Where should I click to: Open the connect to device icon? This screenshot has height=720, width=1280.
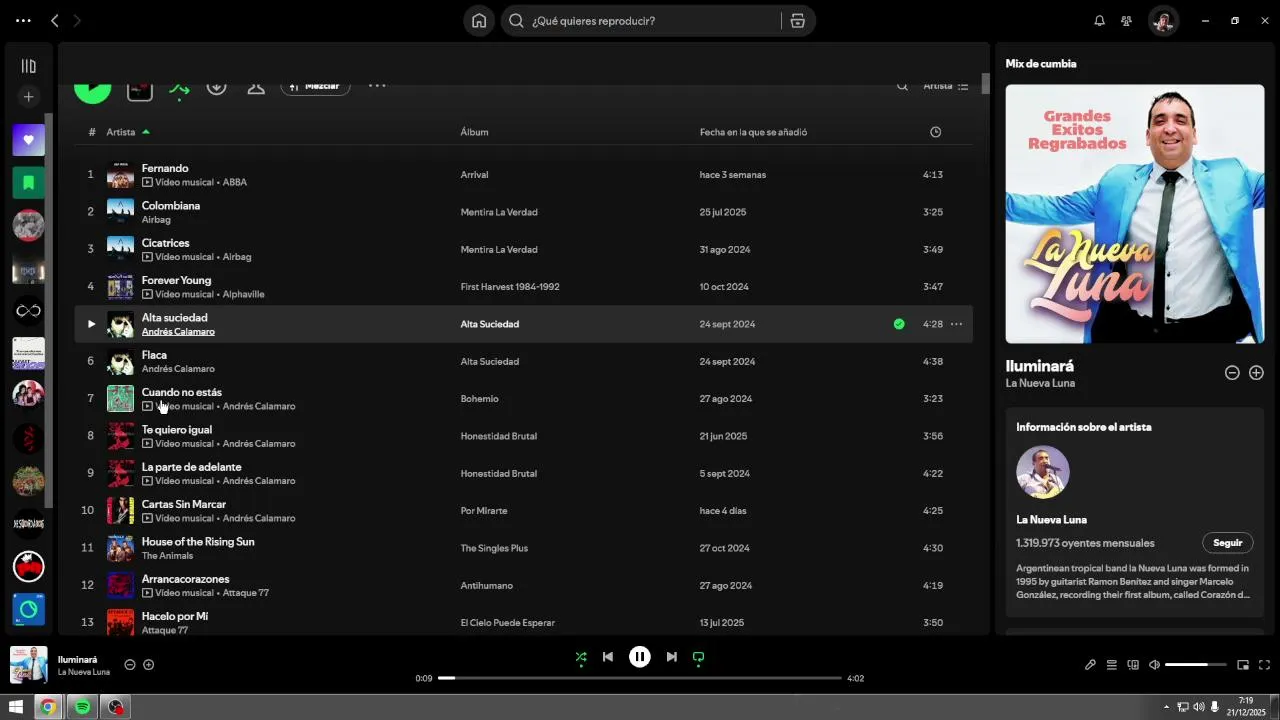pos(1133,665)
